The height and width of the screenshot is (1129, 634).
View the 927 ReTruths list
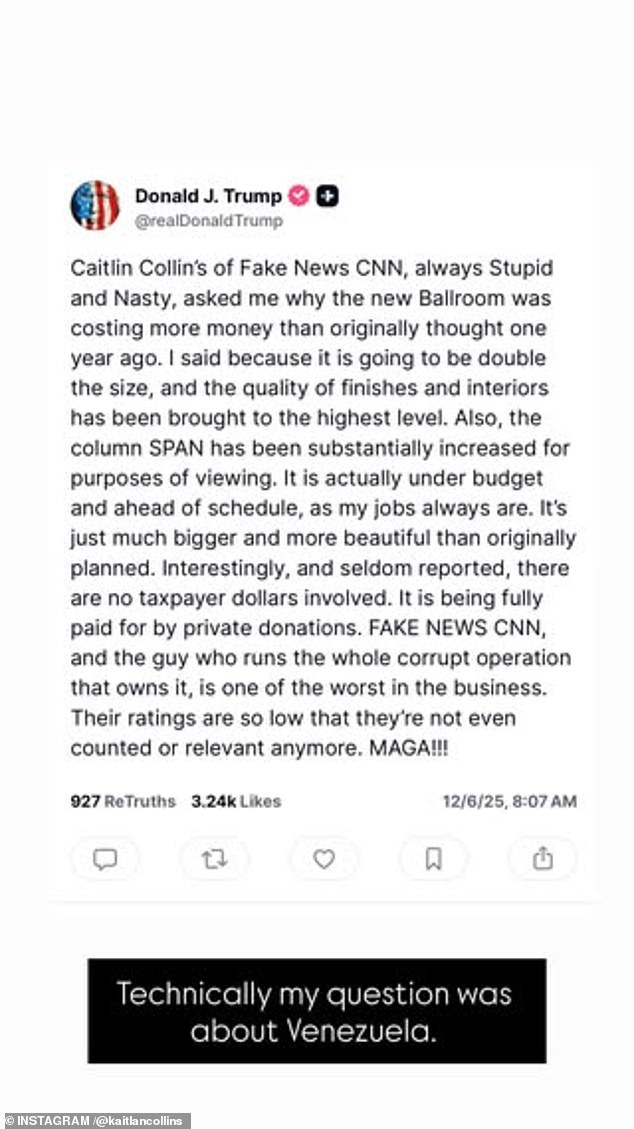click(123, 801)
